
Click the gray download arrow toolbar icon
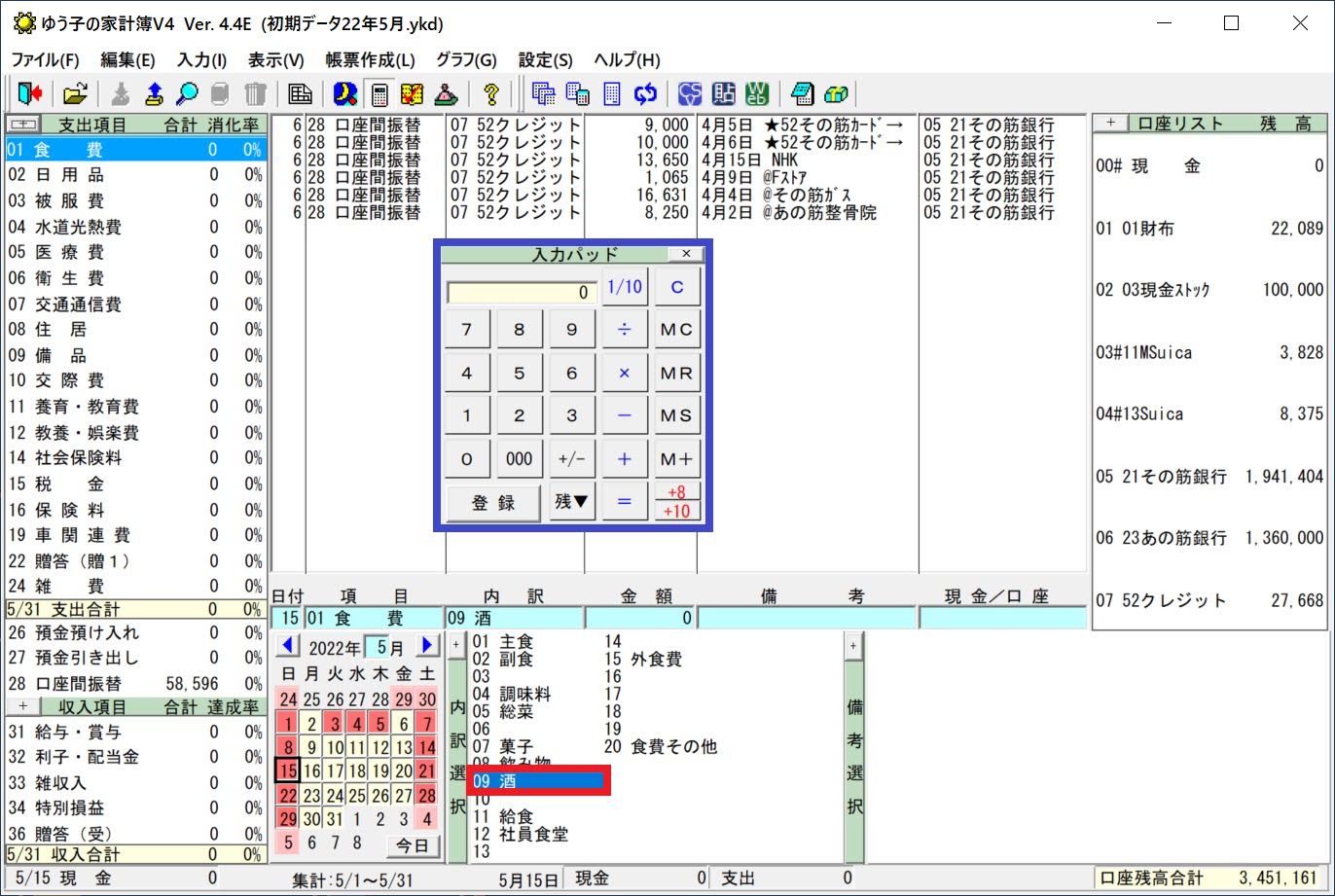121,93
